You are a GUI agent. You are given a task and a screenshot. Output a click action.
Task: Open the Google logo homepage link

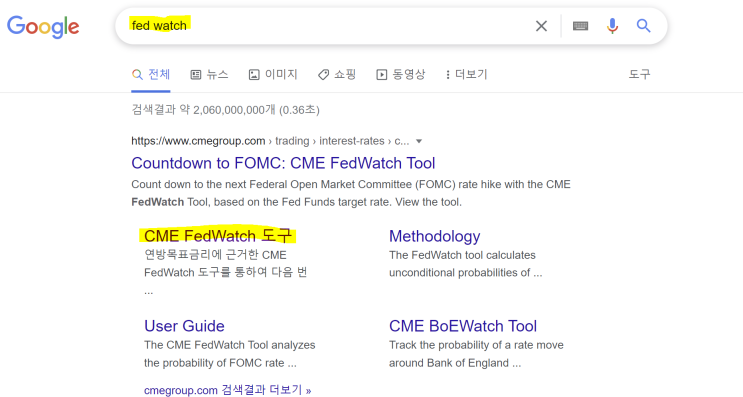click(x=43, y=27)
